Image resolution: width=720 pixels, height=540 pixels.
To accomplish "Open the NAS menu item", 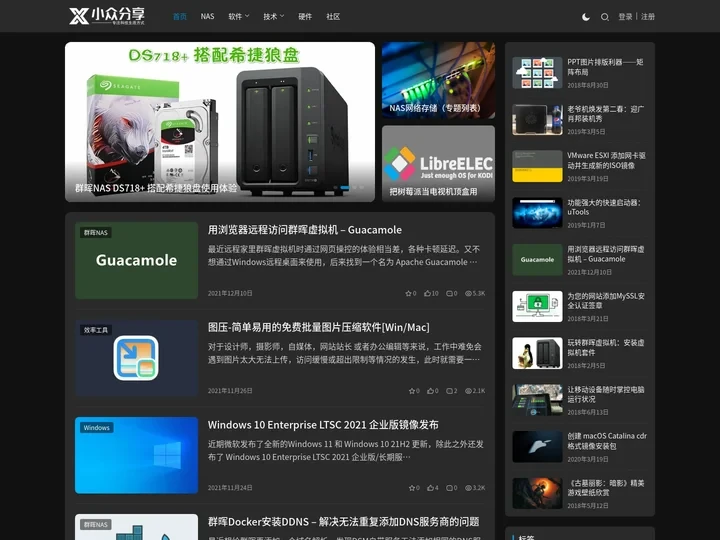I will tap(208, 17).
